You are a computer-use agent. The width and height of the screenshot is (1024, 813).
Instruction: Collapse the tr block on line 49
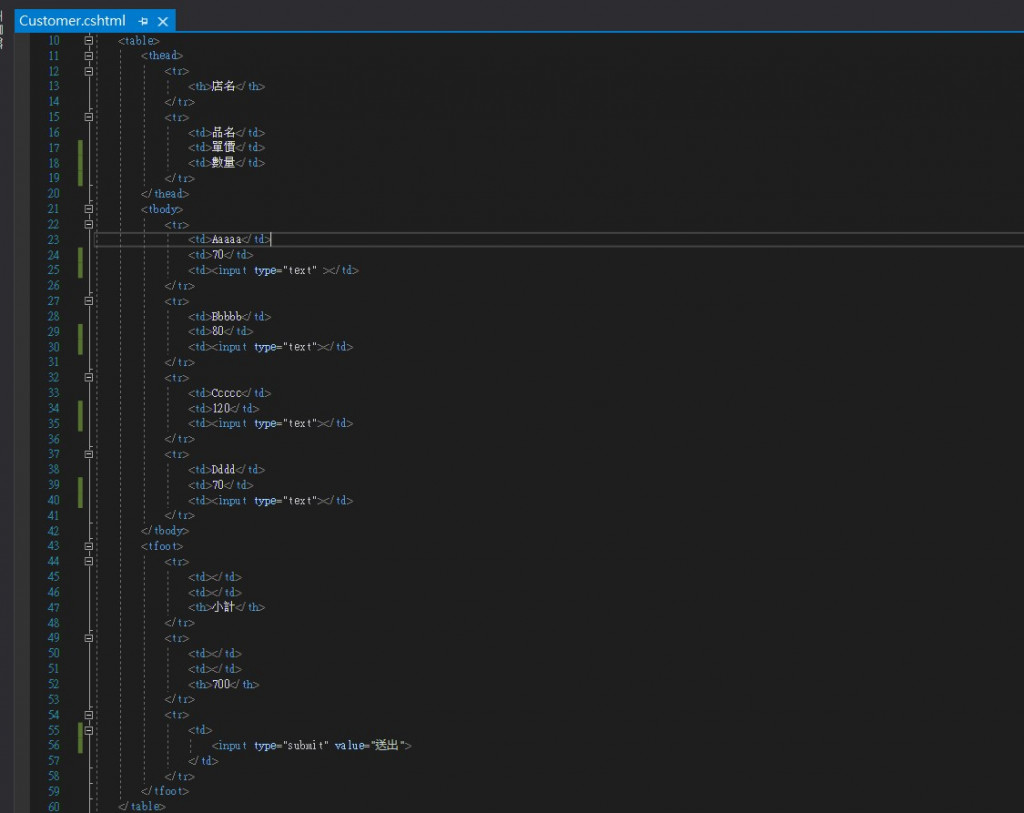(89, 638)
